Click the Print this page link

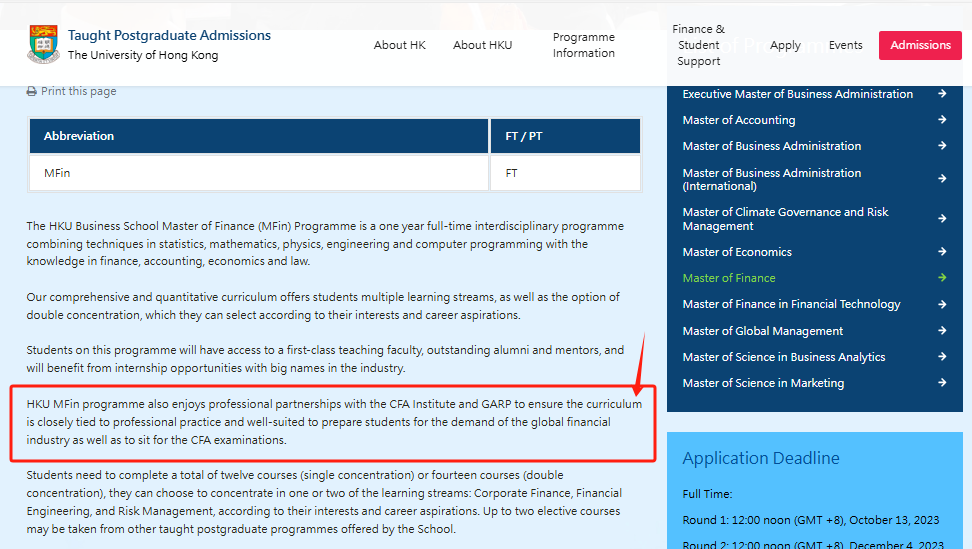(78, 91)
